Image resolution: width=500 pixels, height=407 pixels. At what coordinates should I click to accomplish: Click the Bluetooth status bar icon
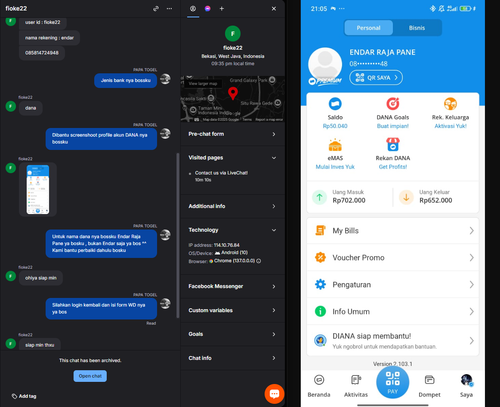(x=433, y=9)
